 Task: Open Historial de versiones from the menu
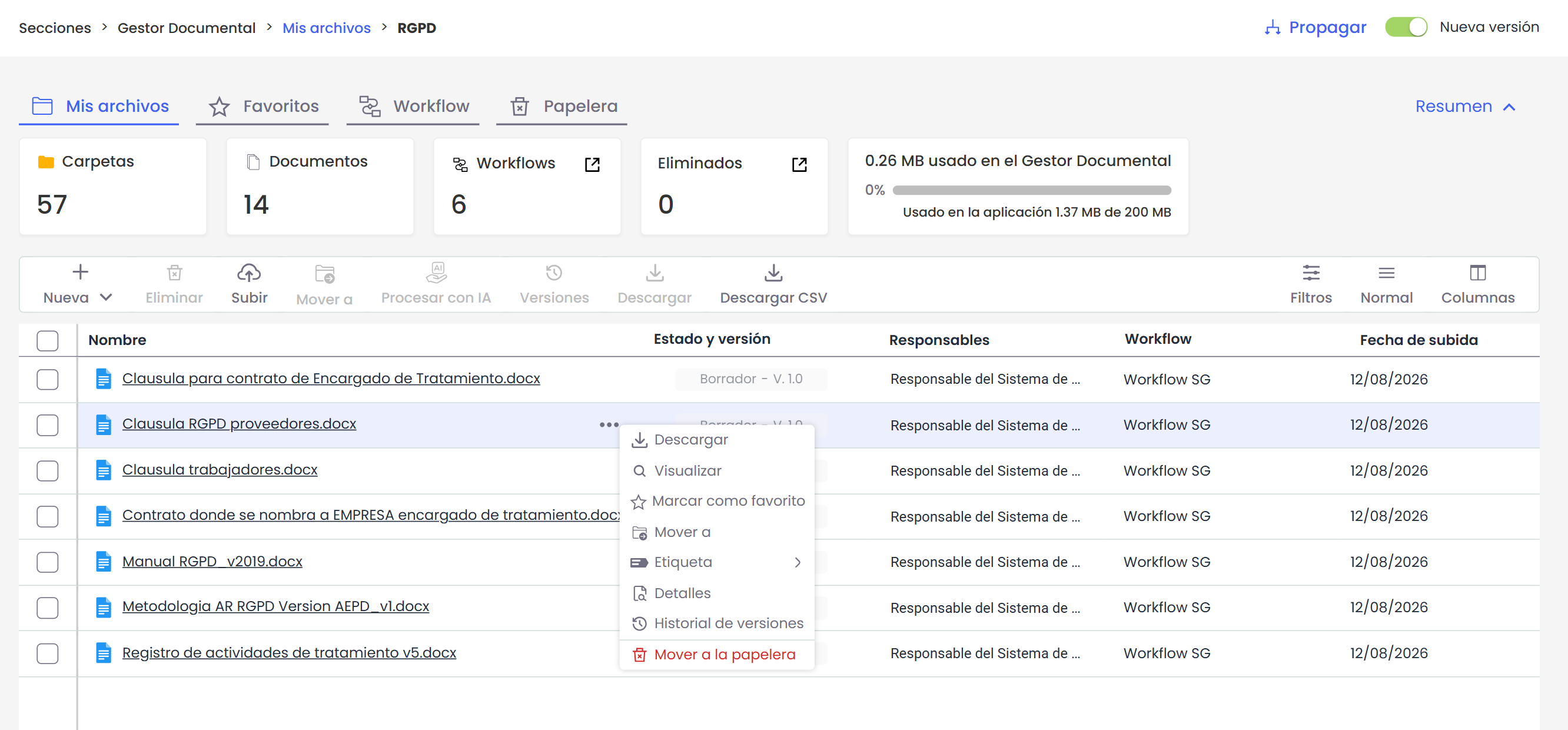coord(717,623)
